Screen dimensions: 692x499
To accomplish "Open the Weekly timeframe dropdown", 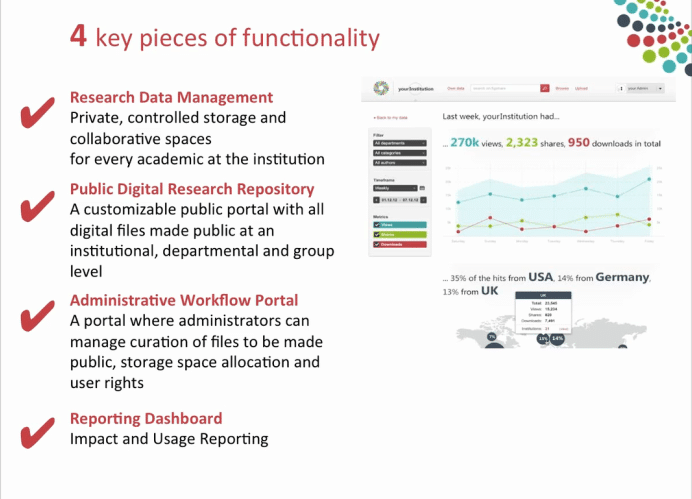I will pos(395,188).
